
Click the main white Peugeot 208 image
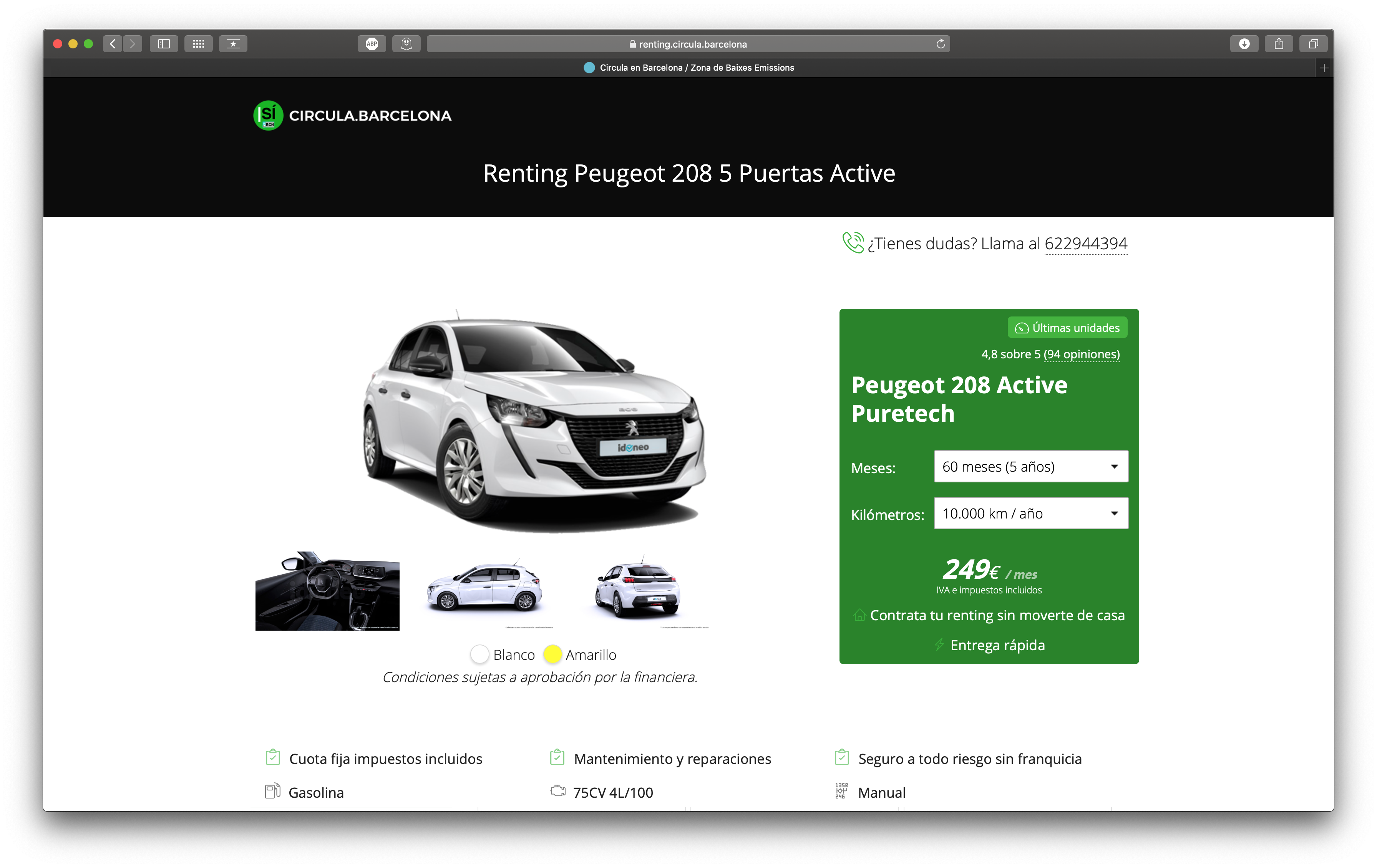pos(535,421)
